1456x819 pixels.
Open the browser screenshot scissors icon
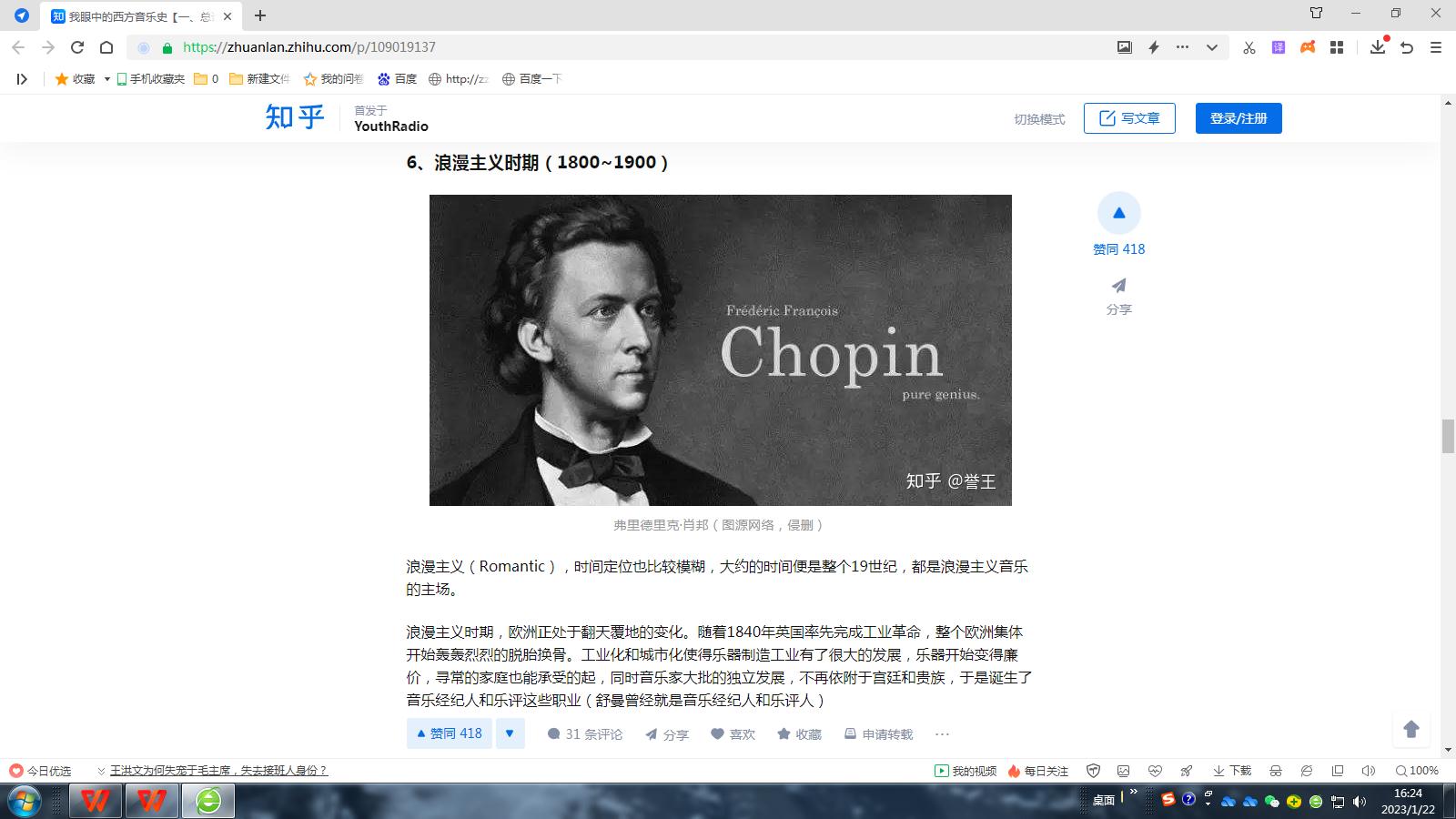[x=1249, y=47]
